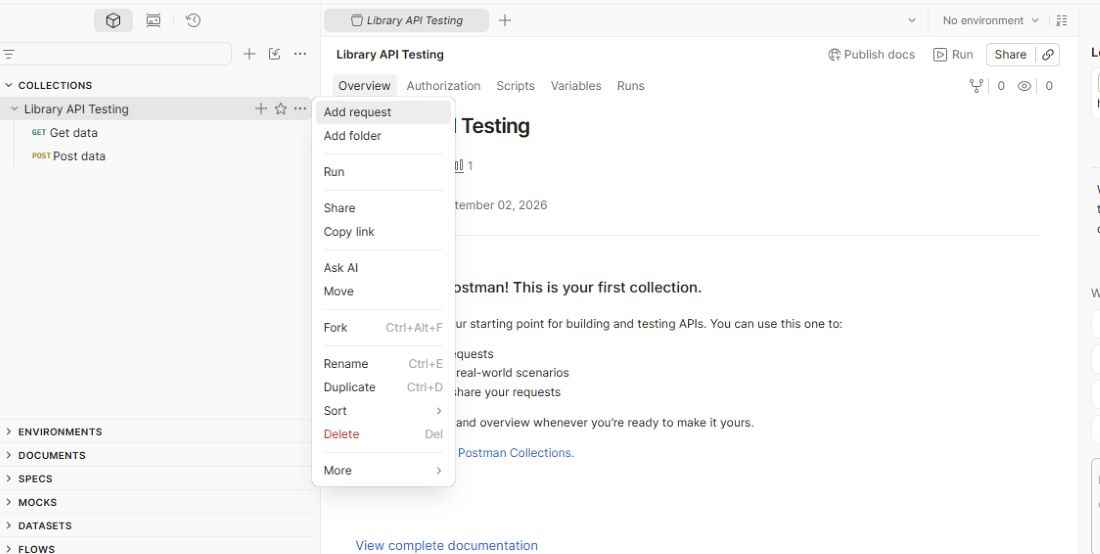Click the Publish docs button

point(871,55)
